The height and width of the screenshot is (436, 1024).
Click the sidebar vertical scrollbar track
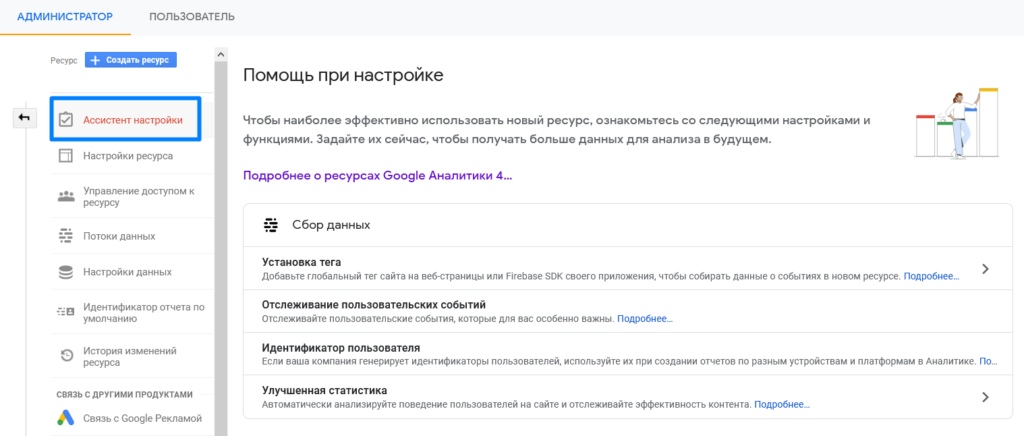pos(221,248)
